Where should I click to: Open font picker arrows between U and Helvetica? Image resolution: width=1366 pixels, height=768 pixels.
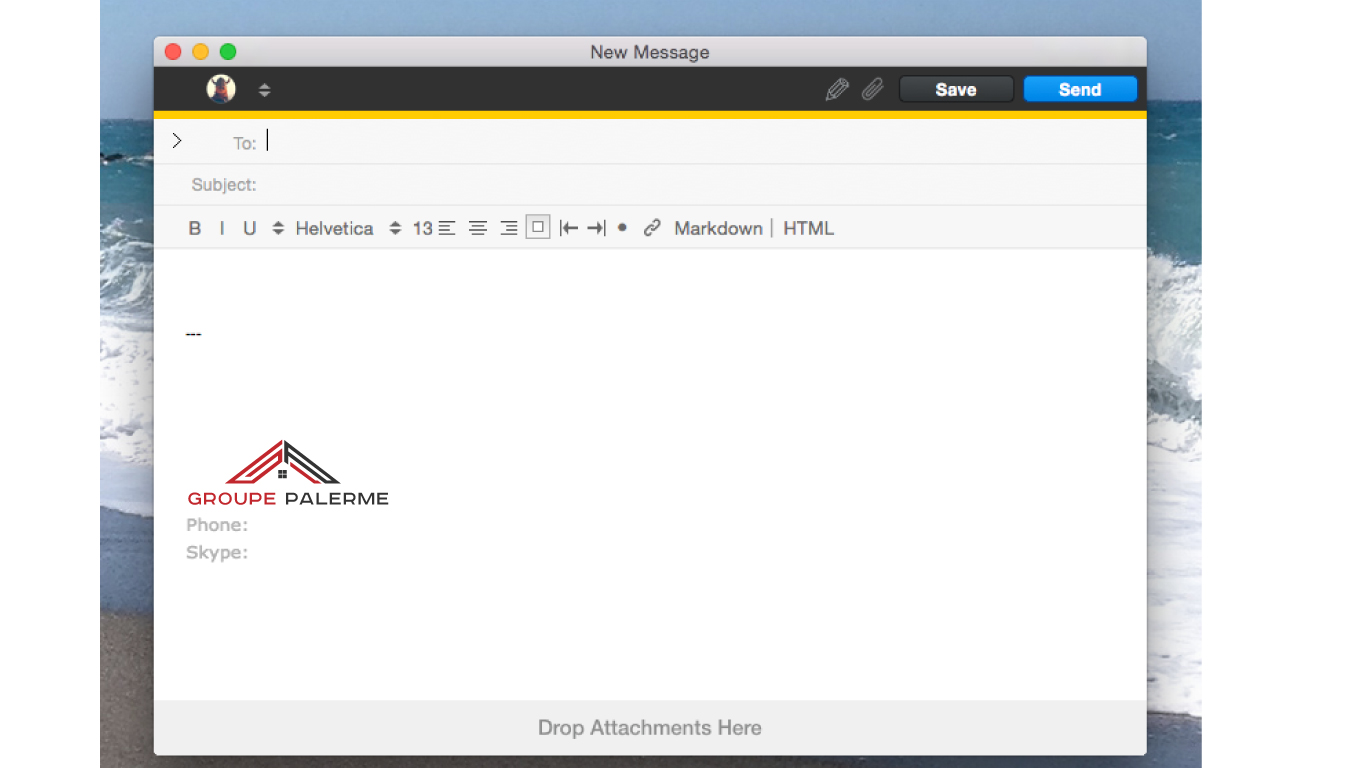click(278, 228)
